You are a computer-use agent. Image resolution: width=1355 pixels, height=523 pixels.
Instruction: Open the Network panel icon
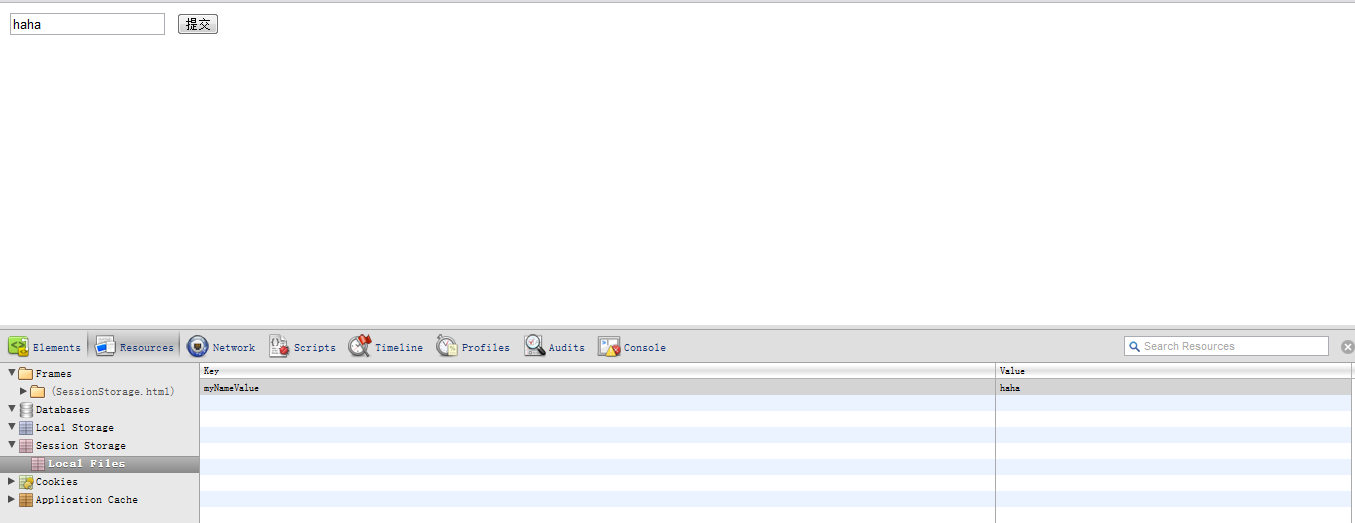click(198, 346)
